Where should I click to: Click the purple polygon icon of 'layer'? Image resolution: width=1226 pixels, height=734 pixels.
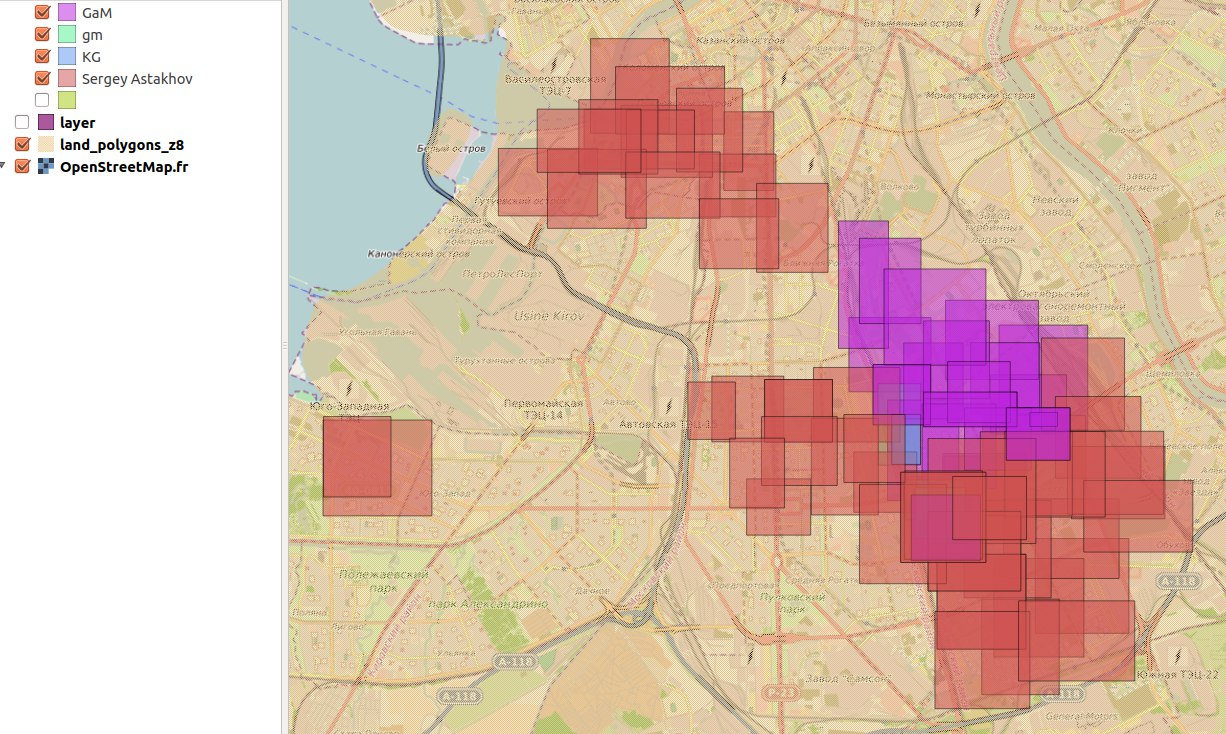pos(46,122)
